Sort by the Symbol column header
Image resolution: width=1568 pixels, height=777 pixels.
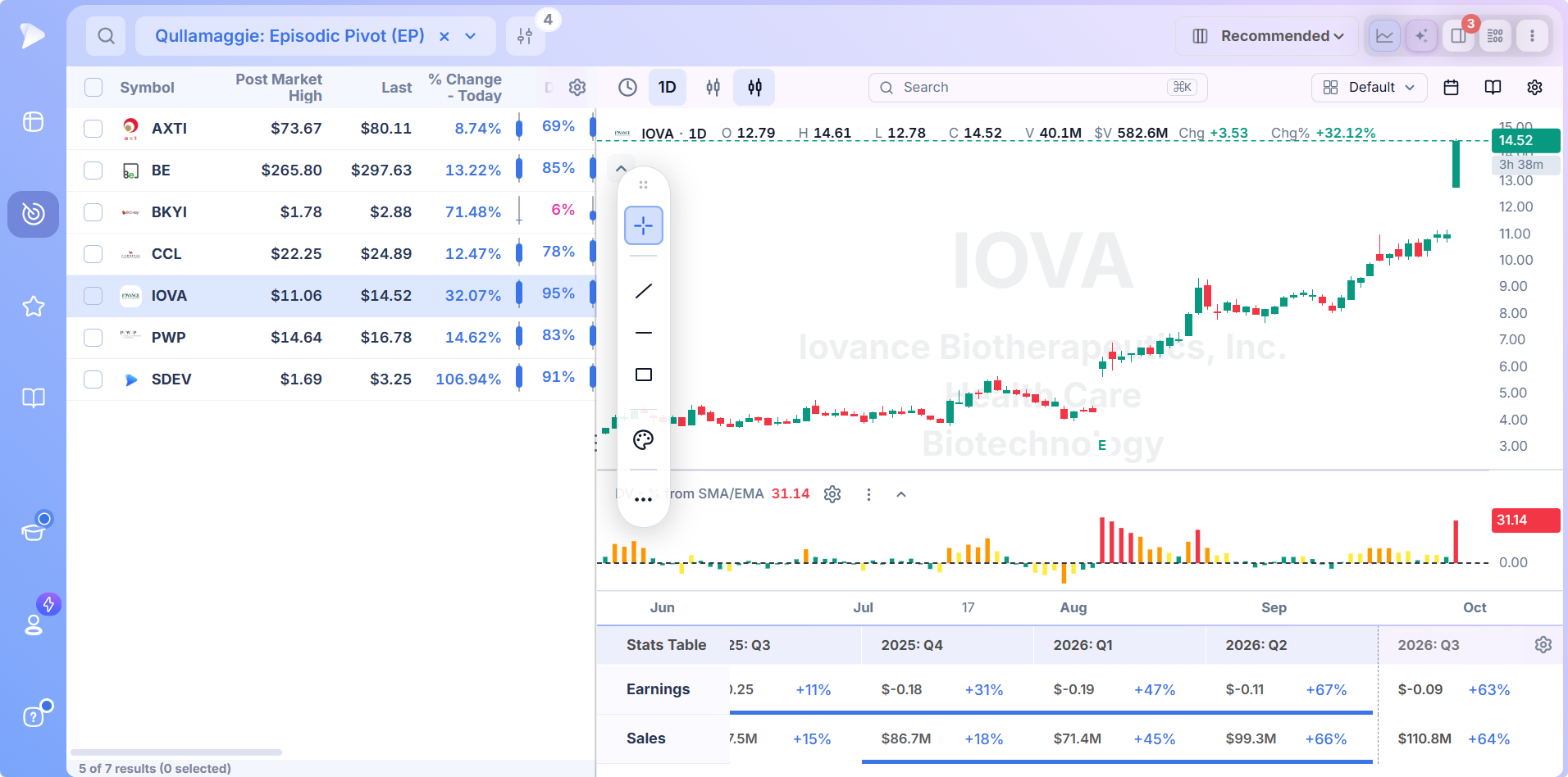tap(147, 88)
